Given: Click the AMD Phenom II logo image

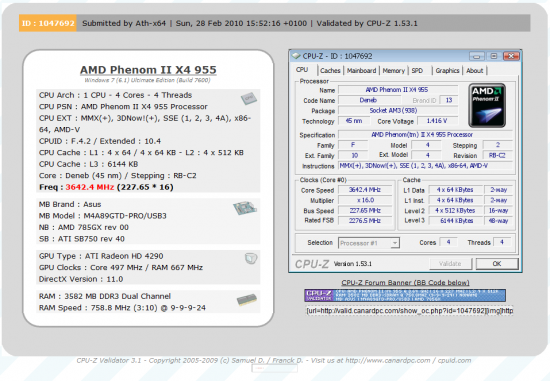Looking at the screenshot, I should coord(487,105).
